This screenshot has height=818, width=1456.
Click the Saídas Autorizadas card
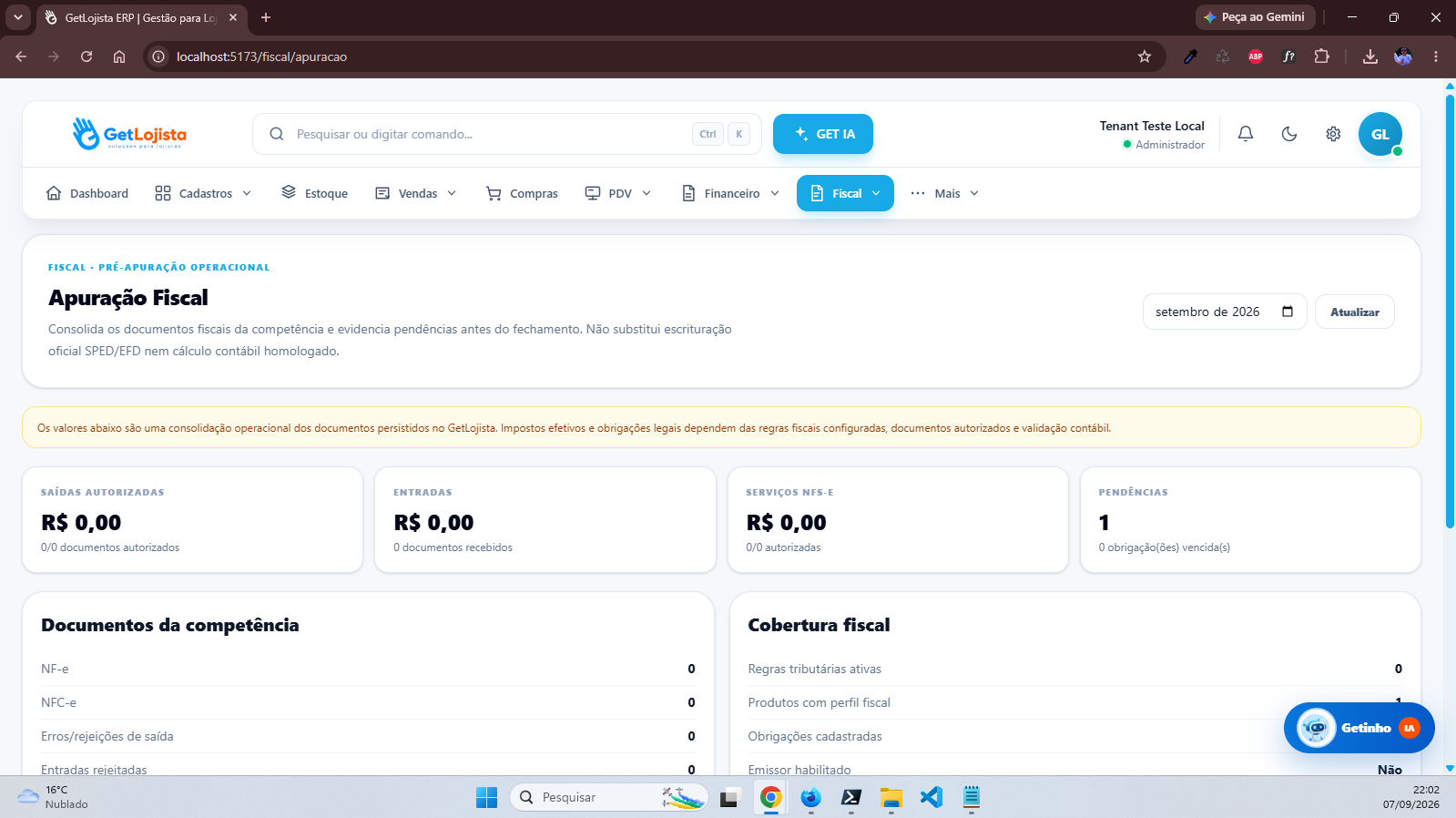192,520
